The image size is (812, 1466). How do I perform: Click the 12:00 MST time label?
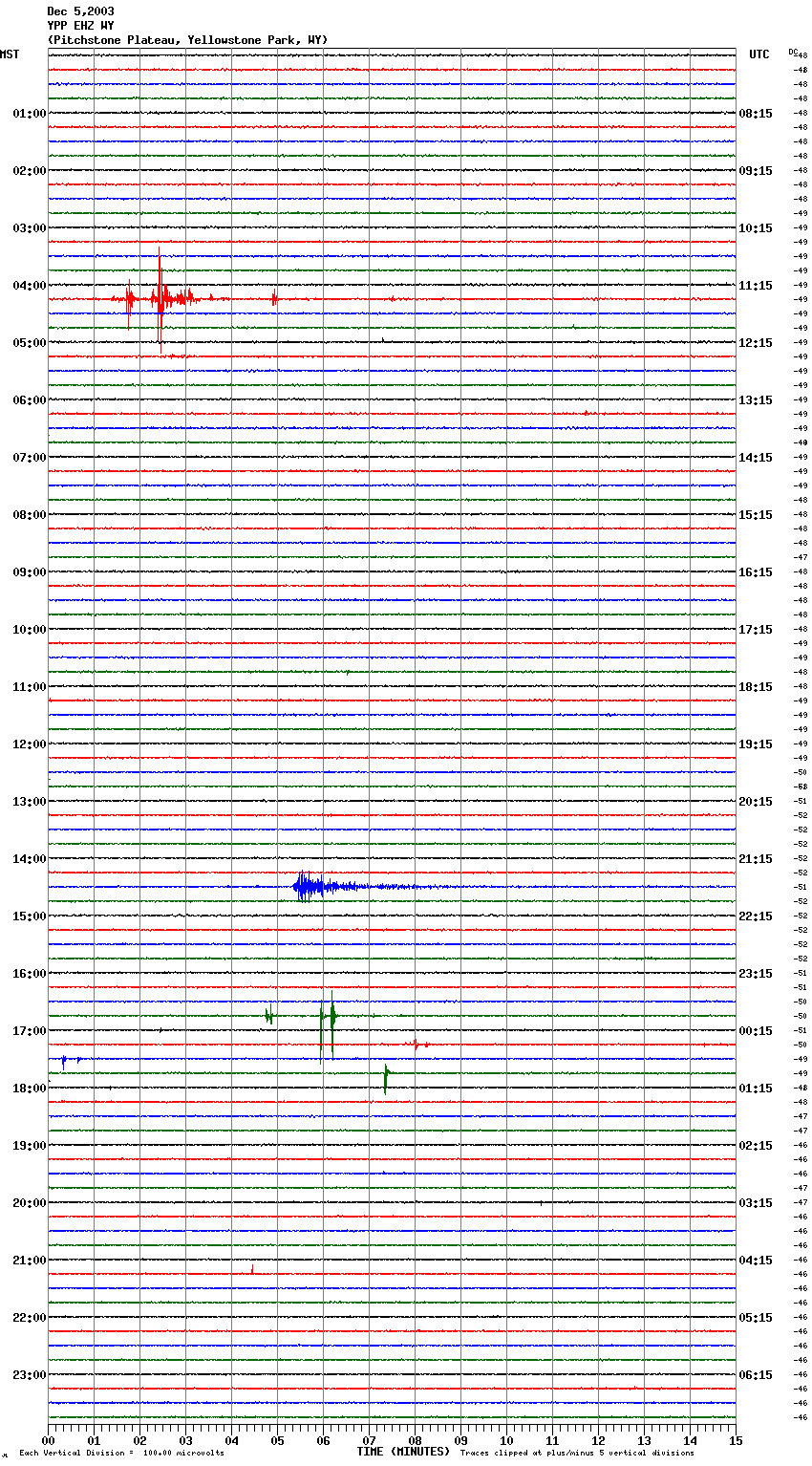[x=29, y=744]
